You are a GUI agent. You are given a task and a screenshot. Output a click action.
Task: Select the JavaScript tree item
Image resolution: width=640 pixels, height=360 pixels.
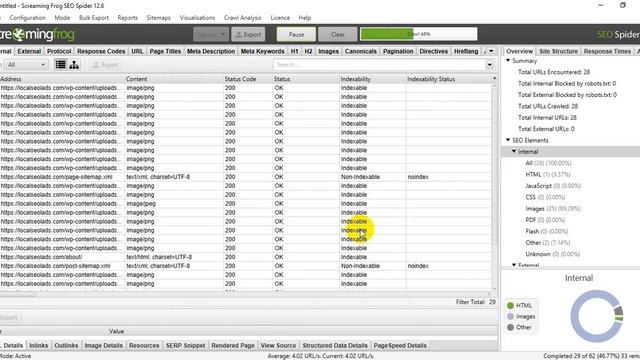tap(553, 186)
